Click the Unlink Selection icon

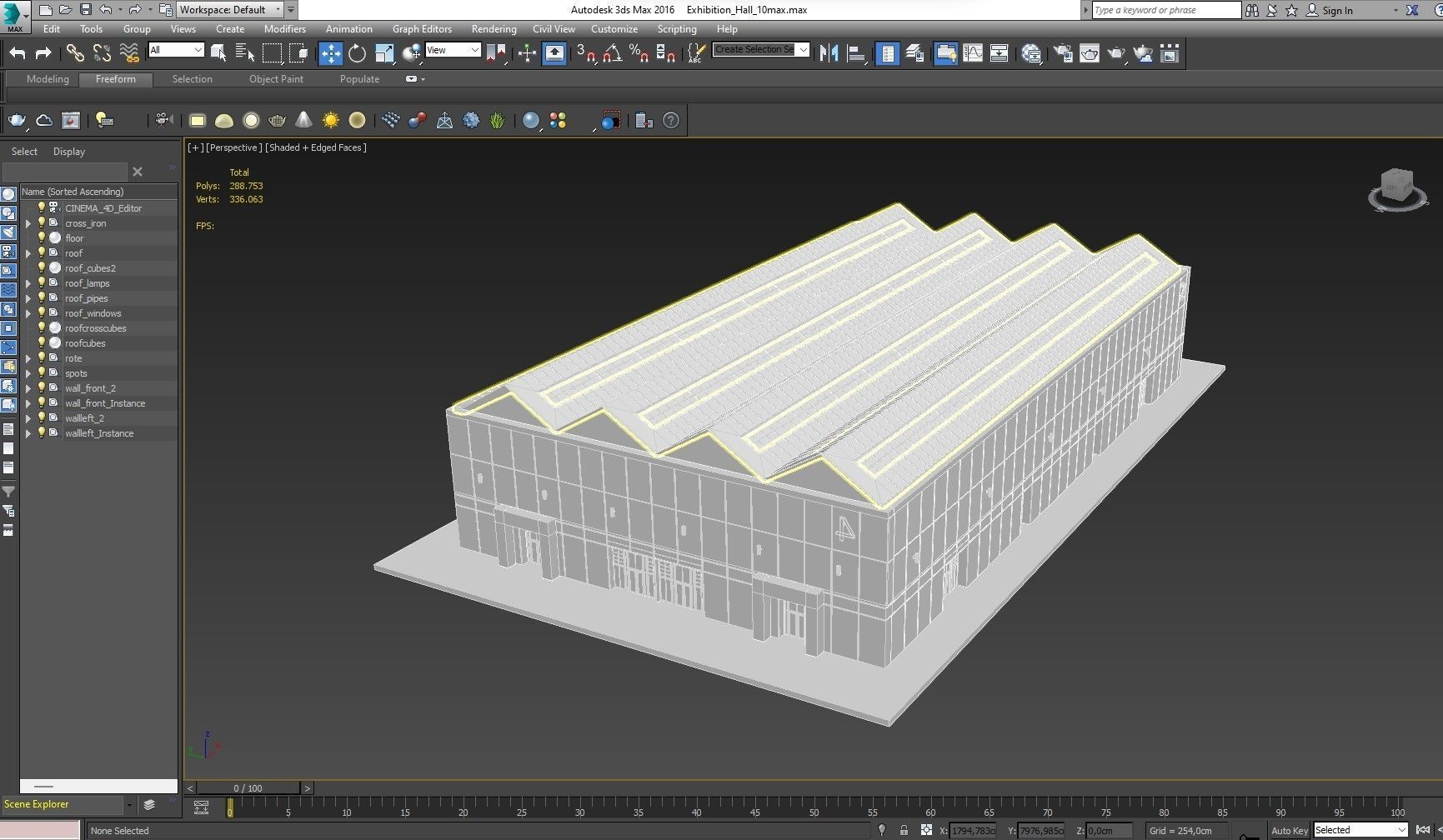point(102,53)
